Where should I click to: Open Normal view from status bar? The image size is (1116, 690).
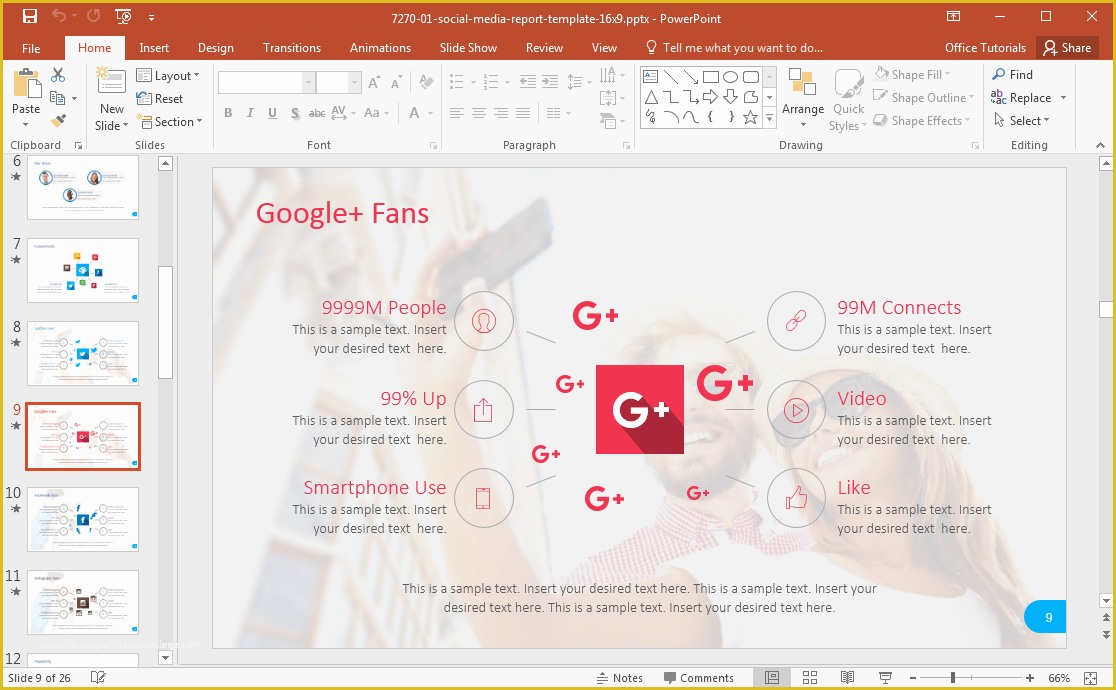772,677
